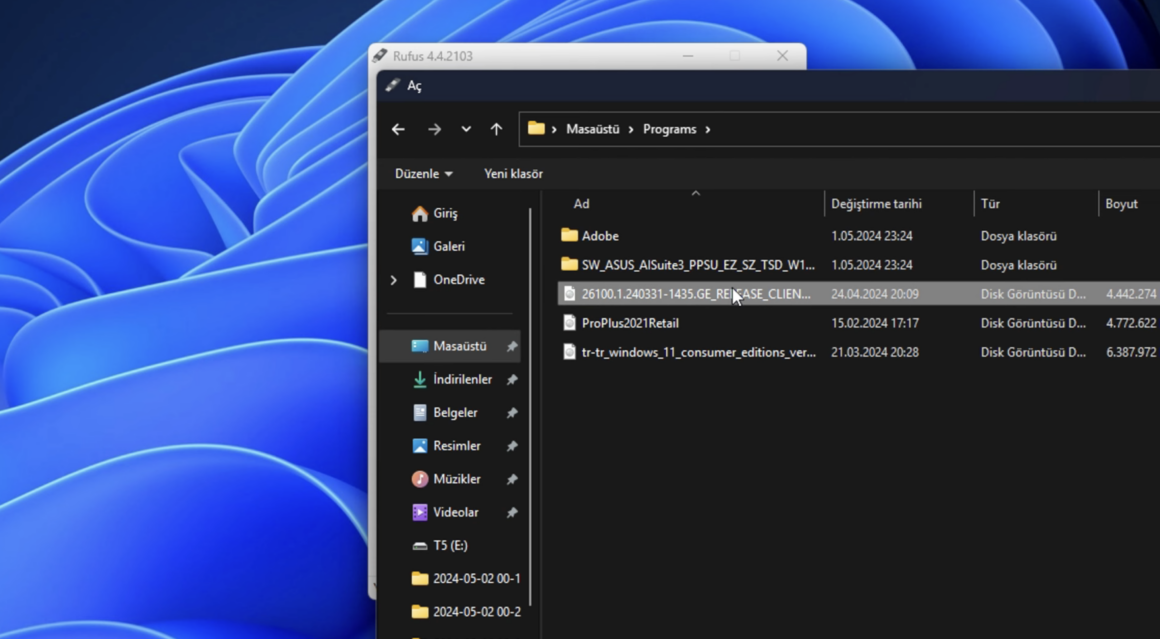
Task: Click the 24.04.2024 20:09 date cell
Action: pyautogui.click(x=874, y=294)
